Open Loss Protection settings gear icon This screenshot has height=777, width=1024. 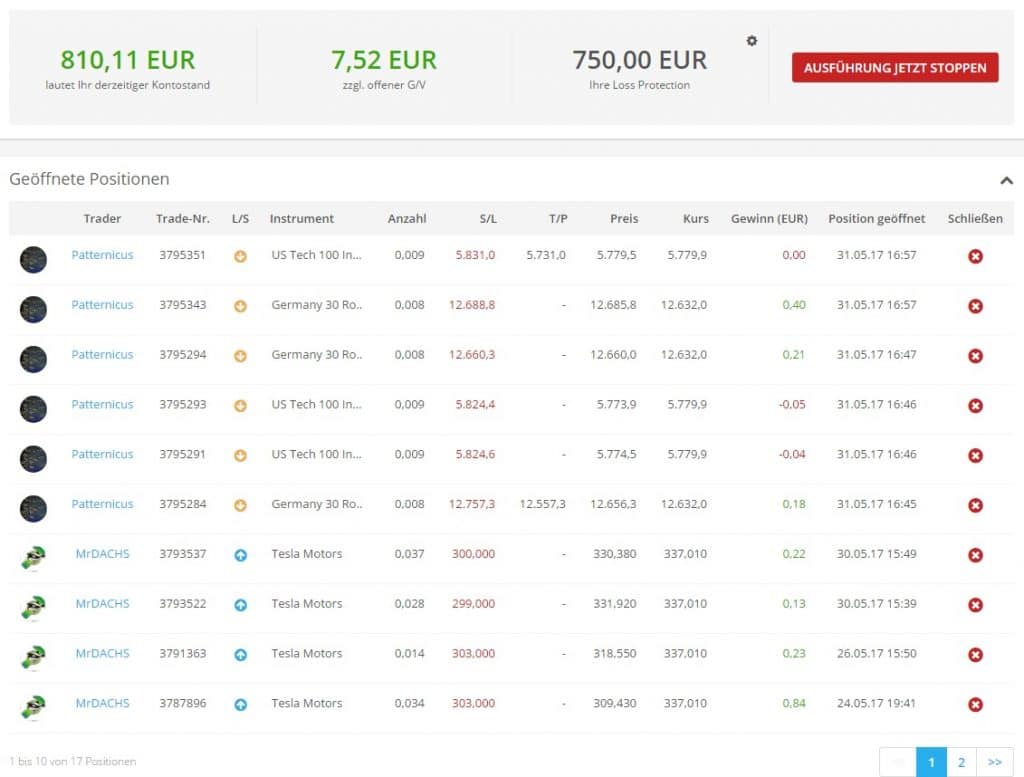click(752, 41)
